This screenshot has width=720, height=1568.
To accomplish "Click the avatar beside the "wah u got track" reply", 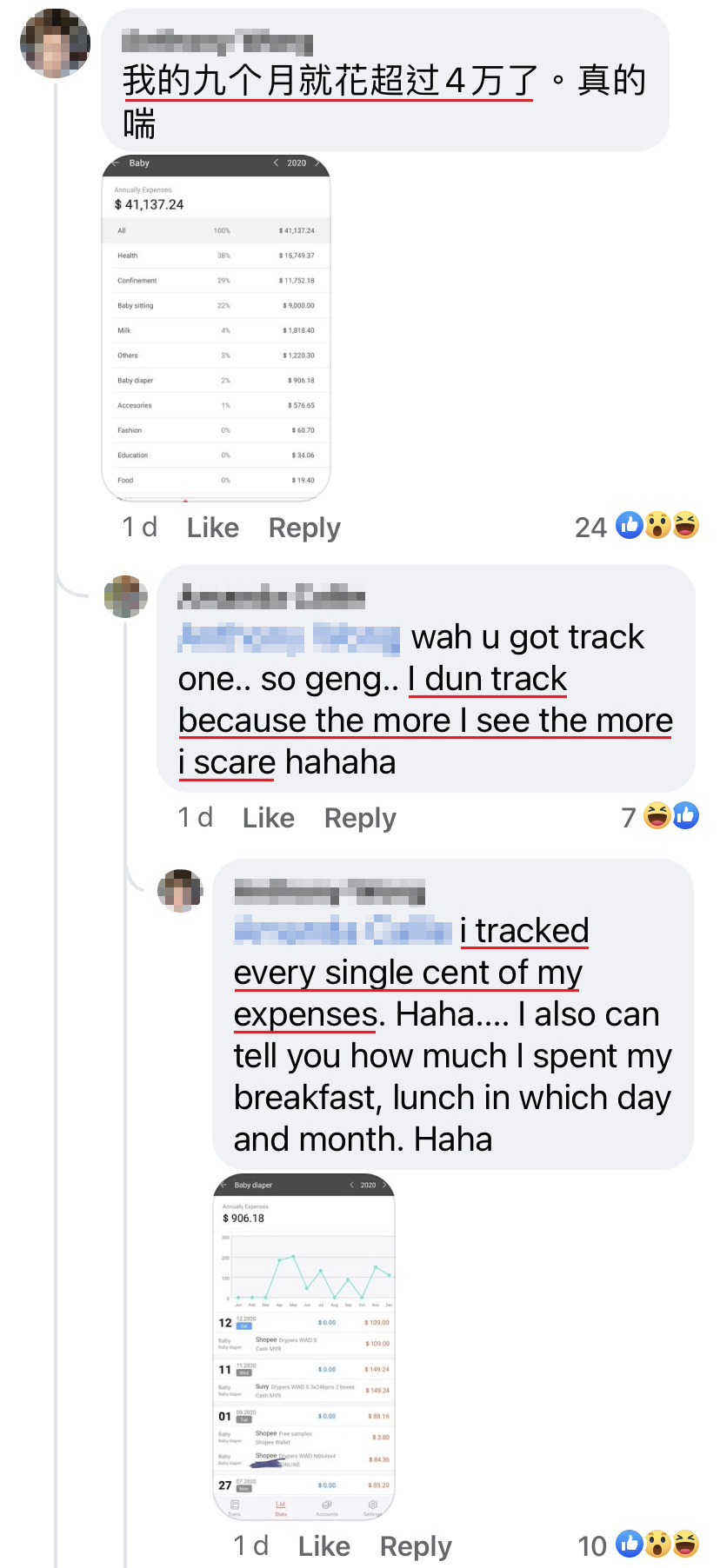I will pos(125,596).
